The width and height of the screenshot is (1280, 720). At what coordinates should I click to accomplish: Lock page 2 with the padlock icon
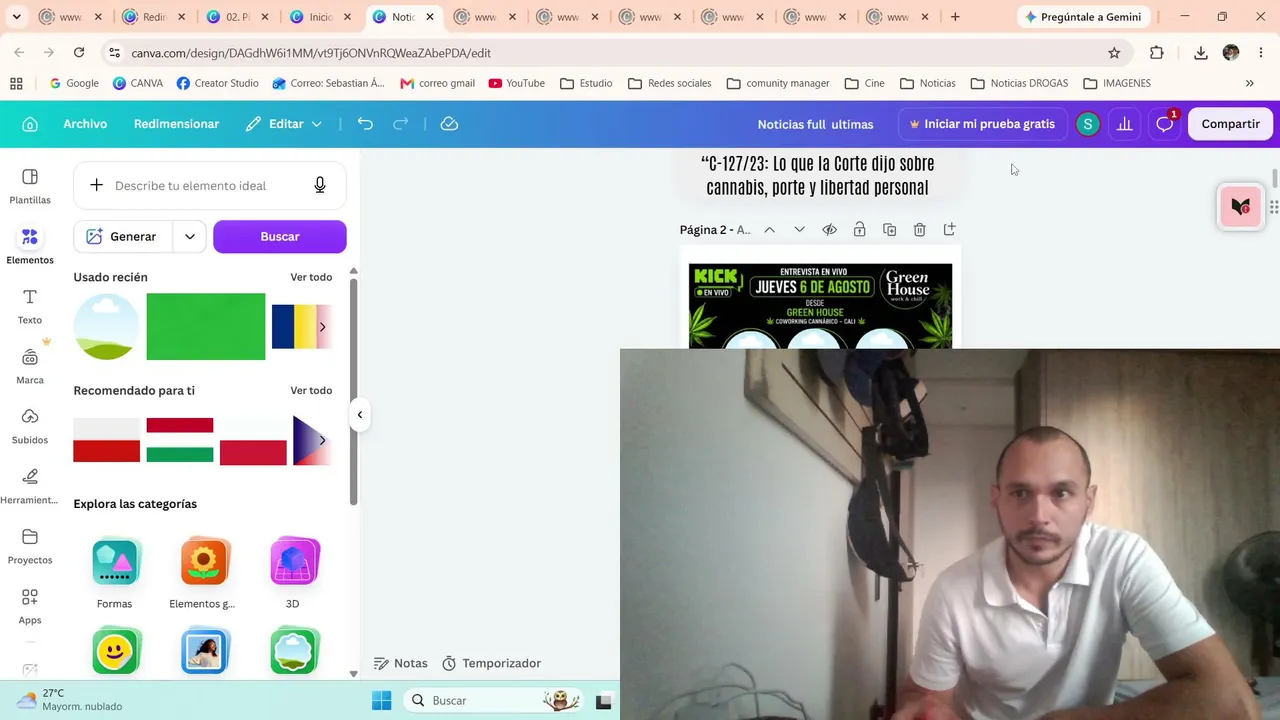pyautogui.click(x=859, y=230)
